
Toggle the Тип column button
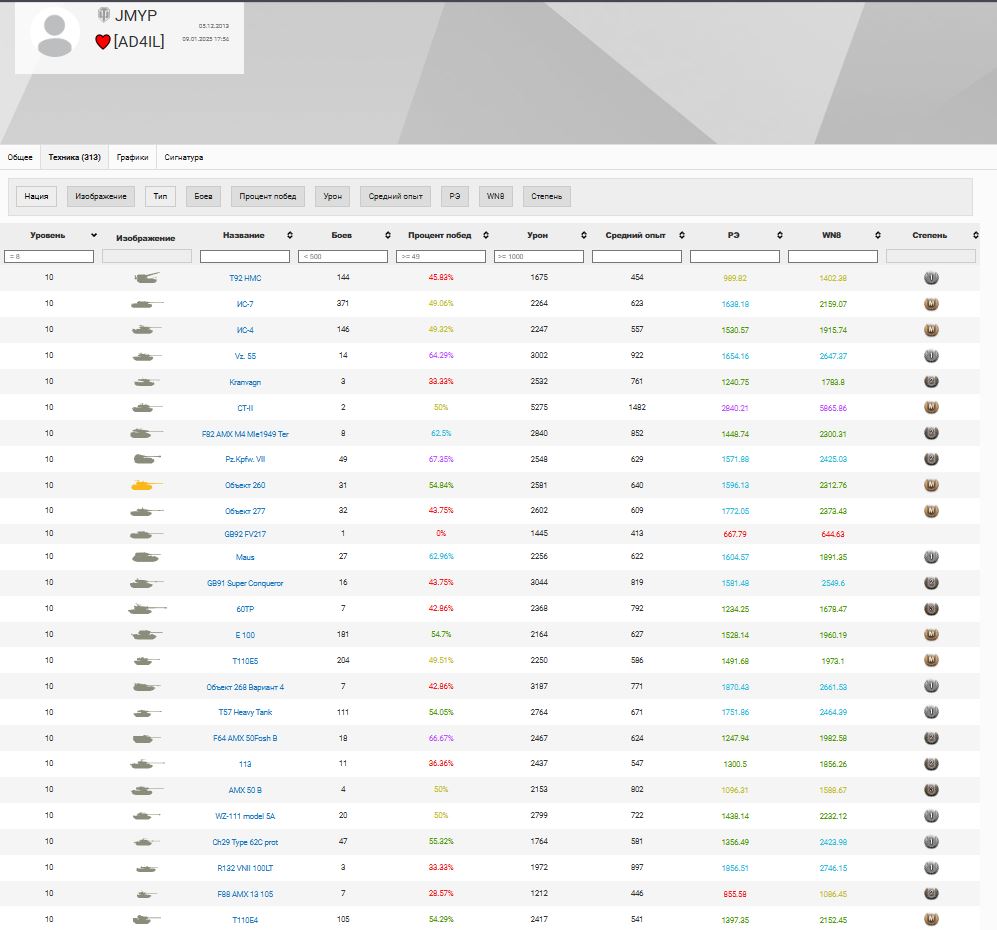point(160,196)
